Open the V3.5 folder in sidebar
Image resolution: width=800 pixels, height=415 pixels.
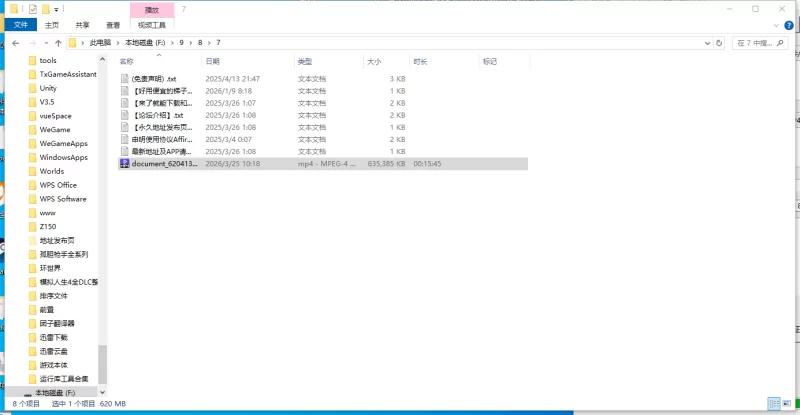point(47,102)
